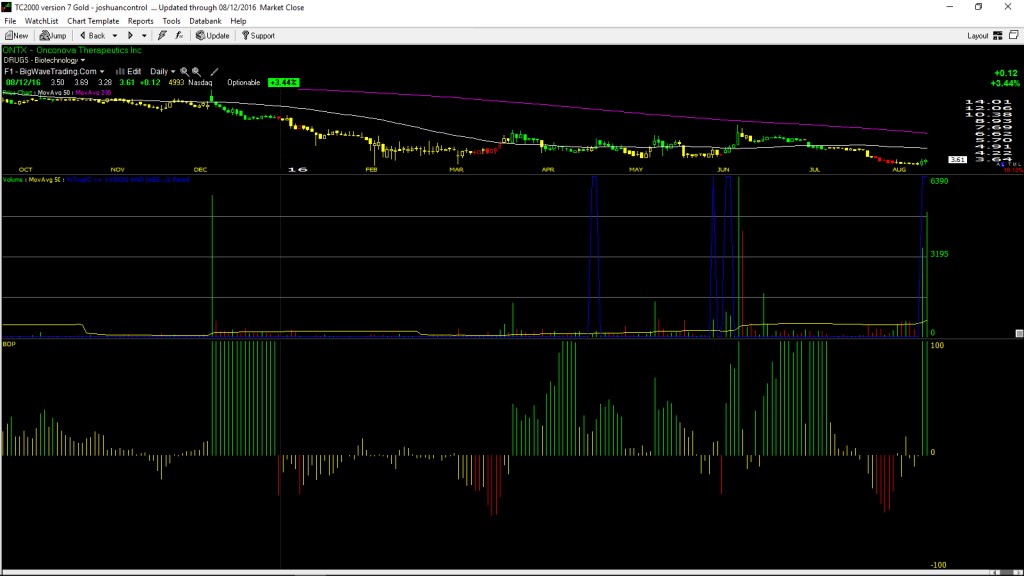Click the Optionable label

click(244, 83)
